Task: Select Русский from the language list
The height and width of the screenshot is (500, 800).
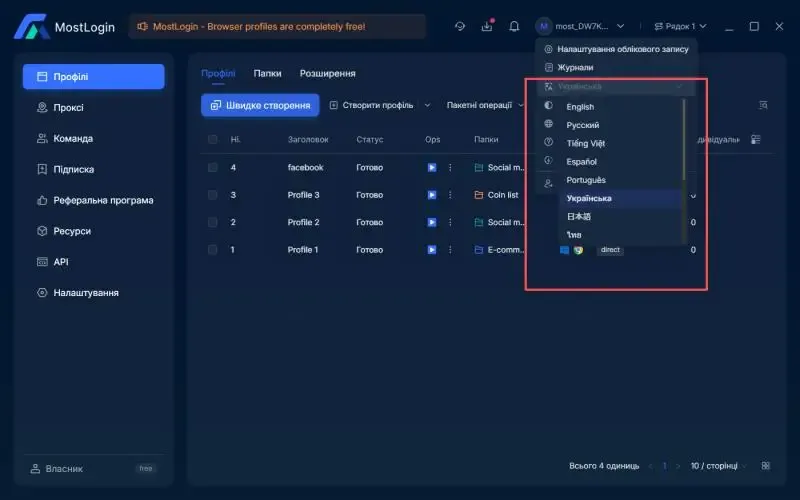Action: click(583, 125)
